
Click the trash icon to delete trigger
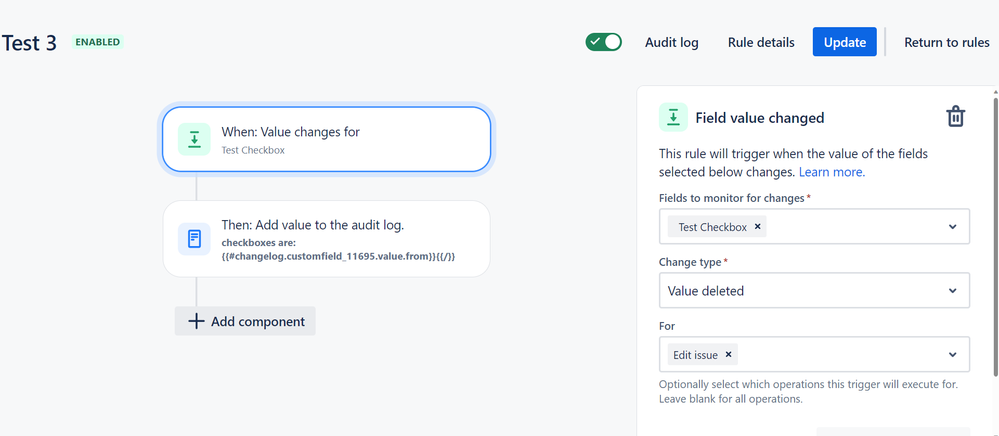956,117
